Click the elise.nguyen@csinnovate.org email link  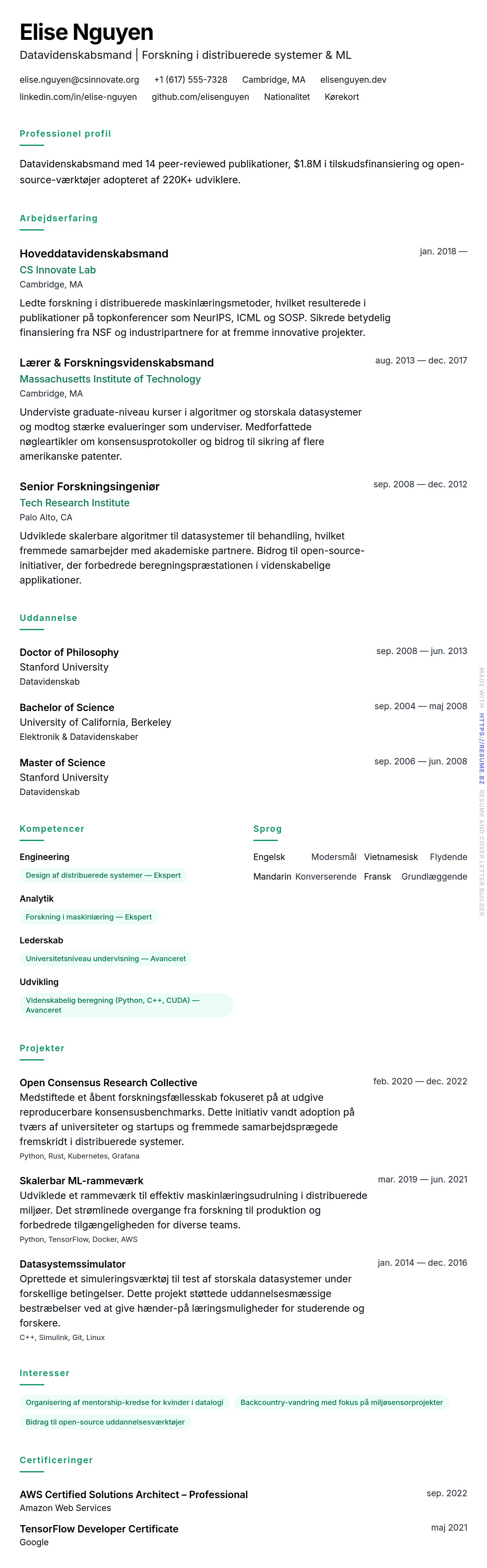pyautogui.click(x=79, y=80)
